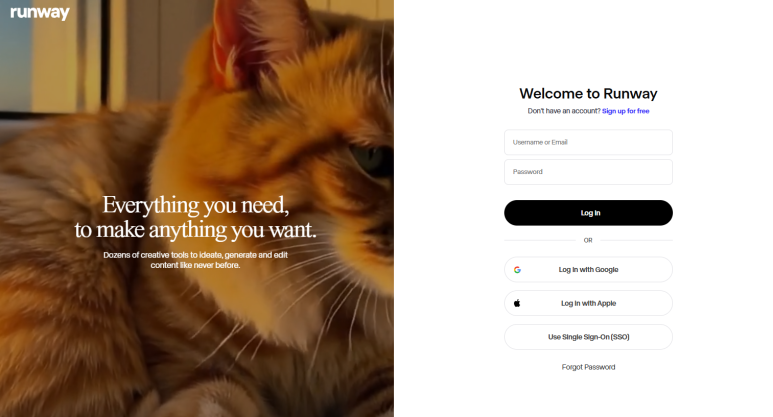The width and height of the screenshot is (773, 417).
Task: Open the Forgot Password link
Action: coord(588,367)
